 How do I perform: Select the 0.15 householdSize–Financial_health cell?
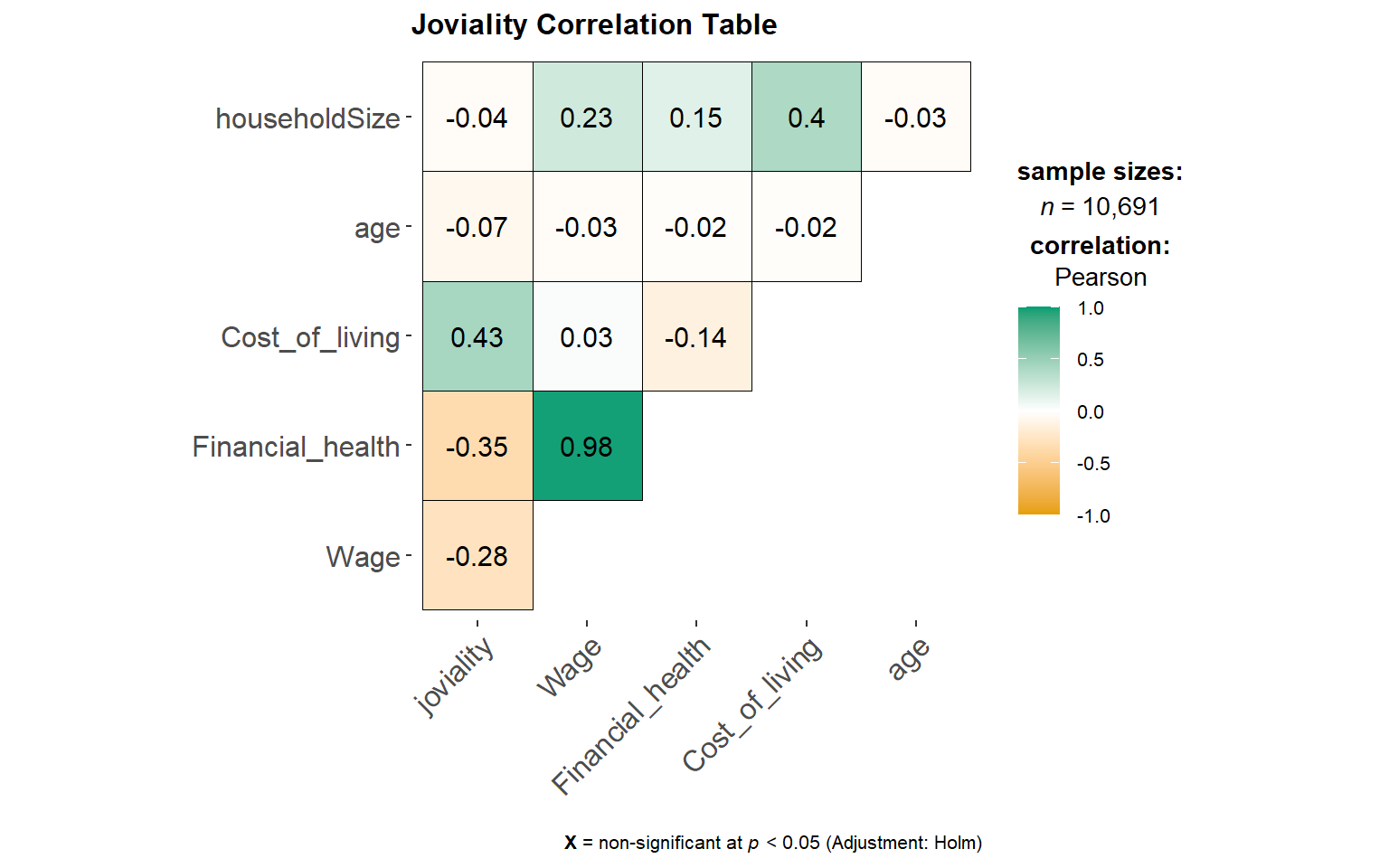point(696,118)
